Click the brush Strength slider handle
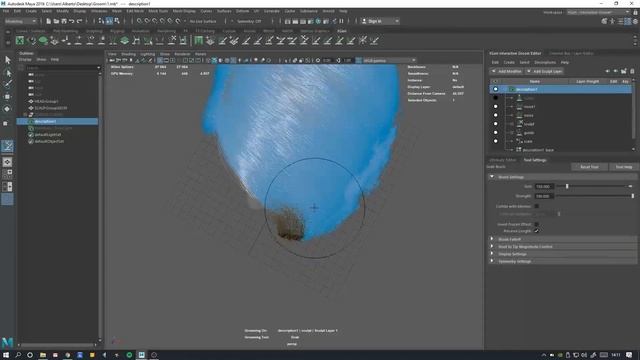 pyautogui.click(x=633, y=196)
